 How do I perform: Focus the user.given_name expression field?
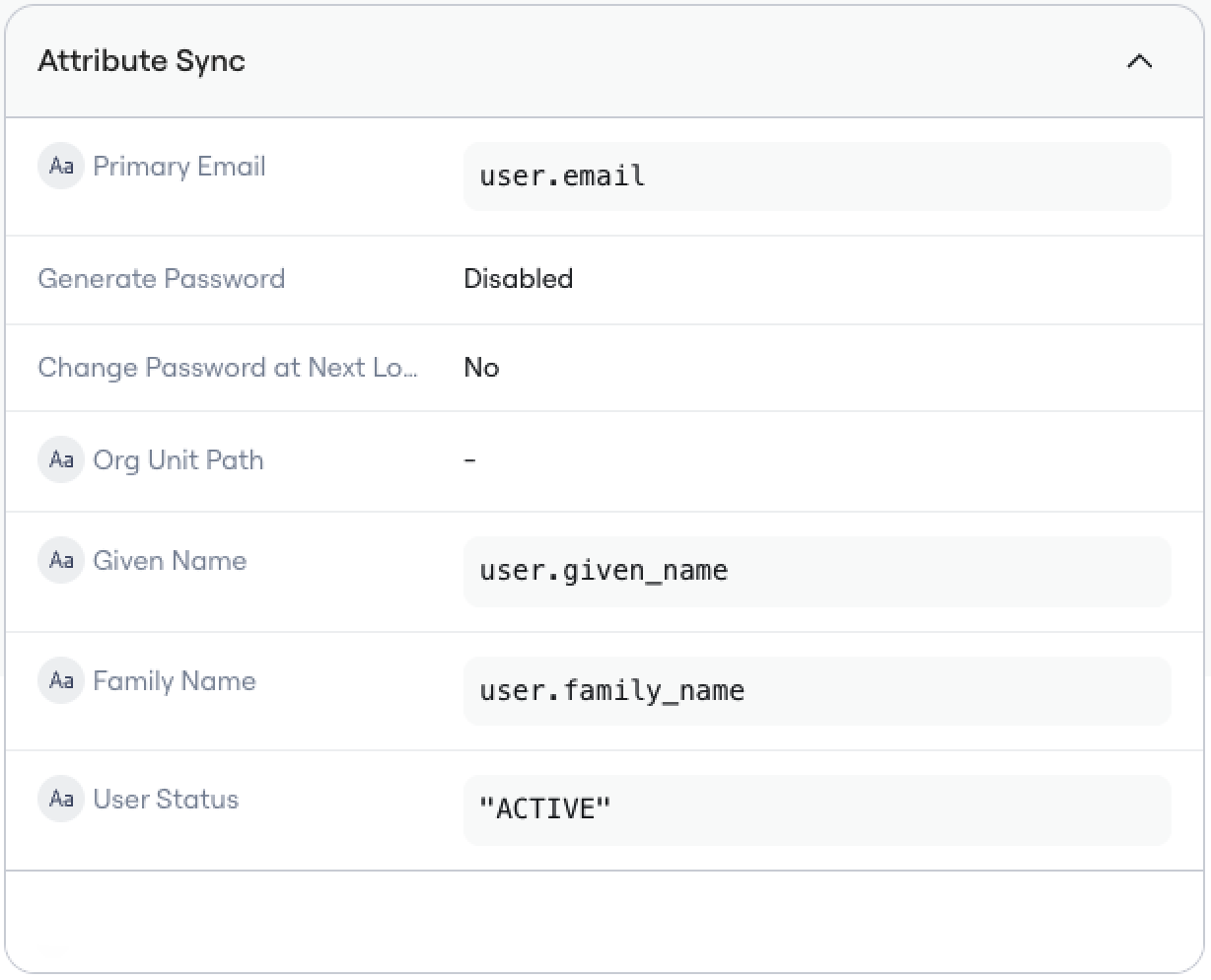point(817,571)
